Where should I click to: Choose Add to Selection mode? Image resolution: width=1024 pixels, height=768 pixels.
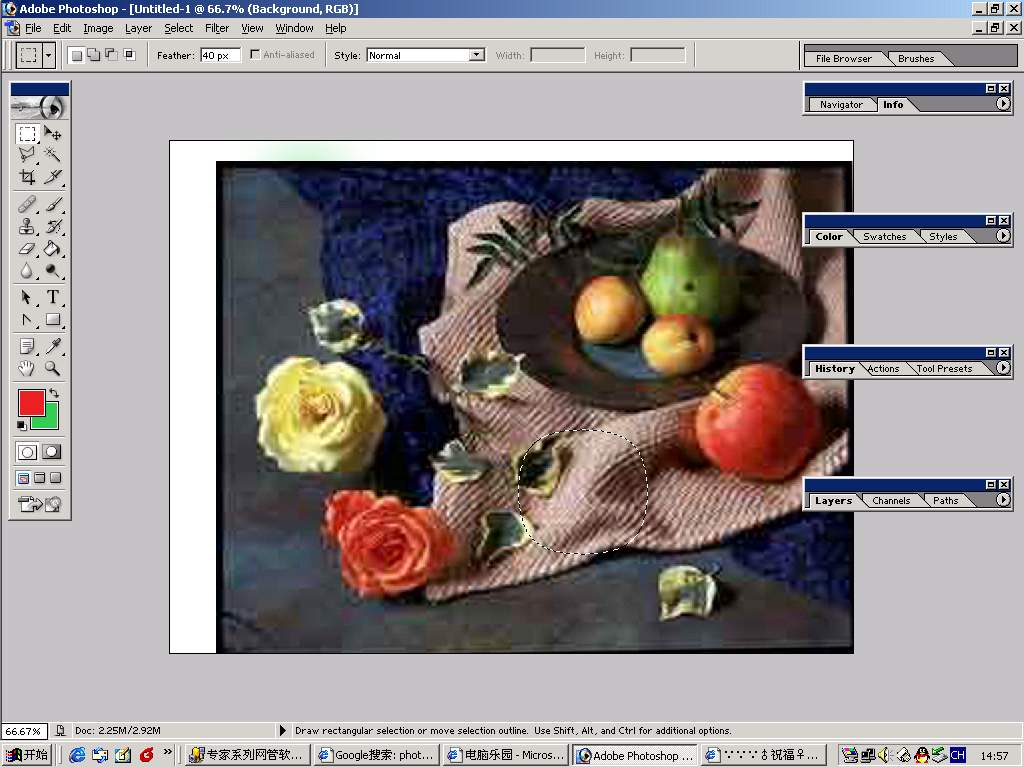[x=94, y=56]
